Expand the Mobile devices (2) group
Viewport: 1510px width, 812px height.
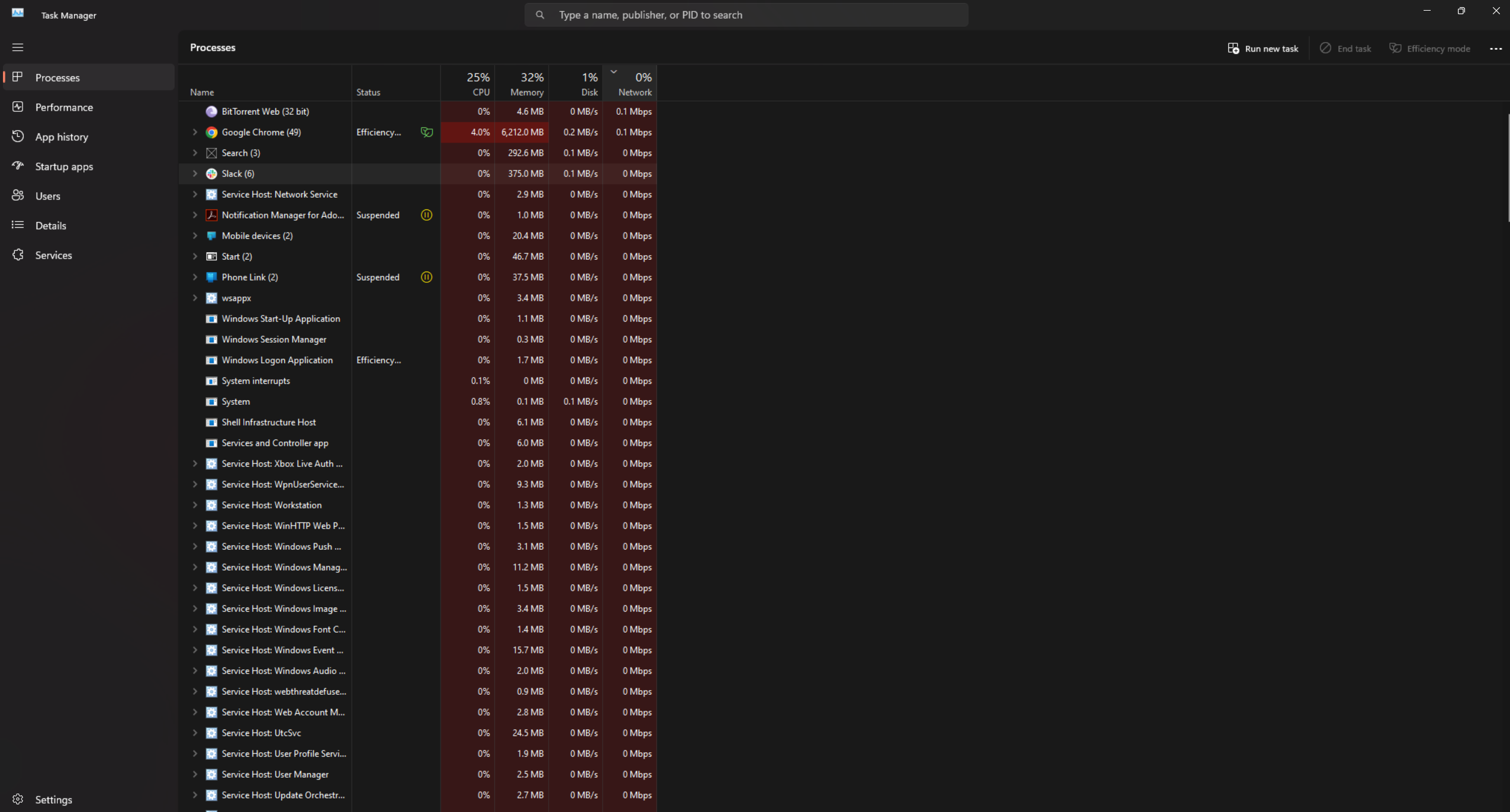point(195,236)
